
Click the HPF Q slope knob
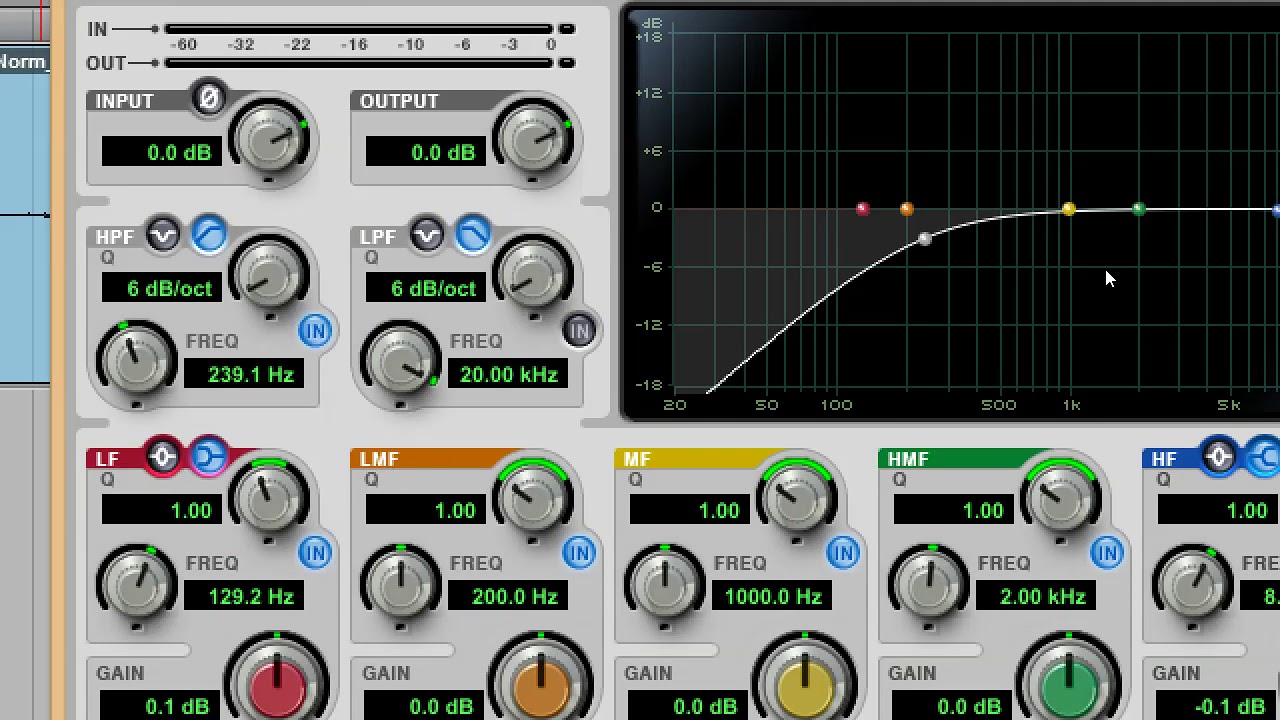269,276
